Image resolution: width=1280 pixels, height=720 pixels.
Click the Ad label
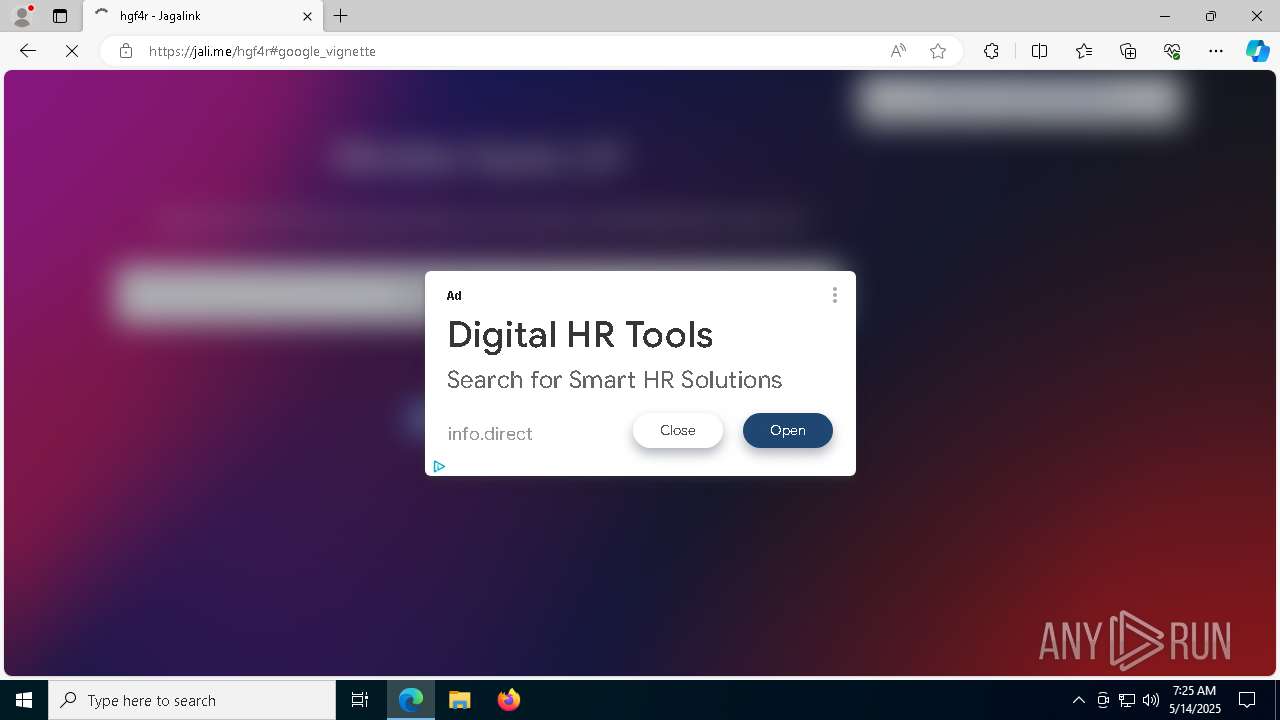[x=454, y=296]
